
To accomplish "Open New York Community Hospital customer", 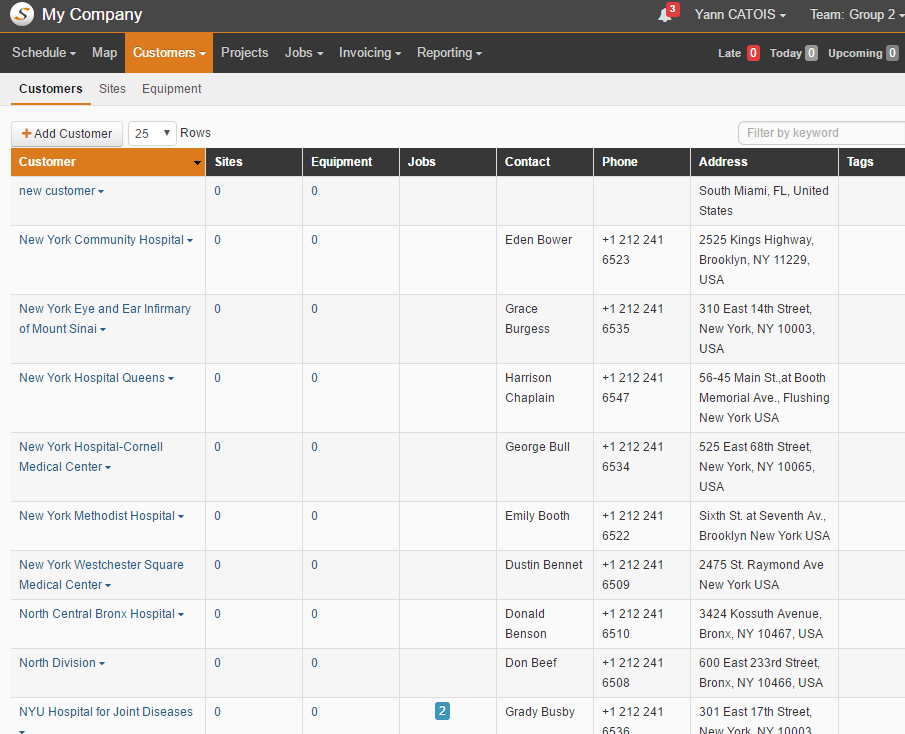I will point(102,240).
